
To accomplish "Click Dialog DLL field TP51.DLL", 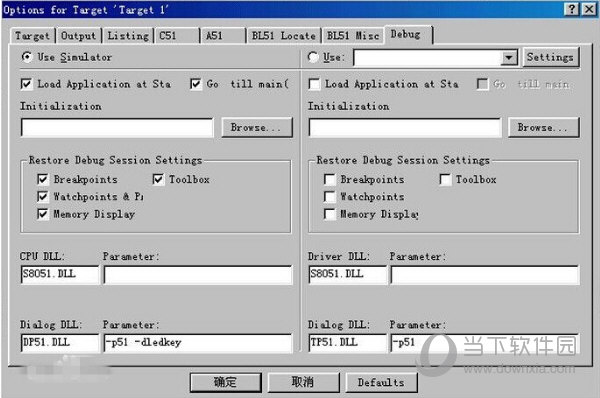I will [347, 343].
